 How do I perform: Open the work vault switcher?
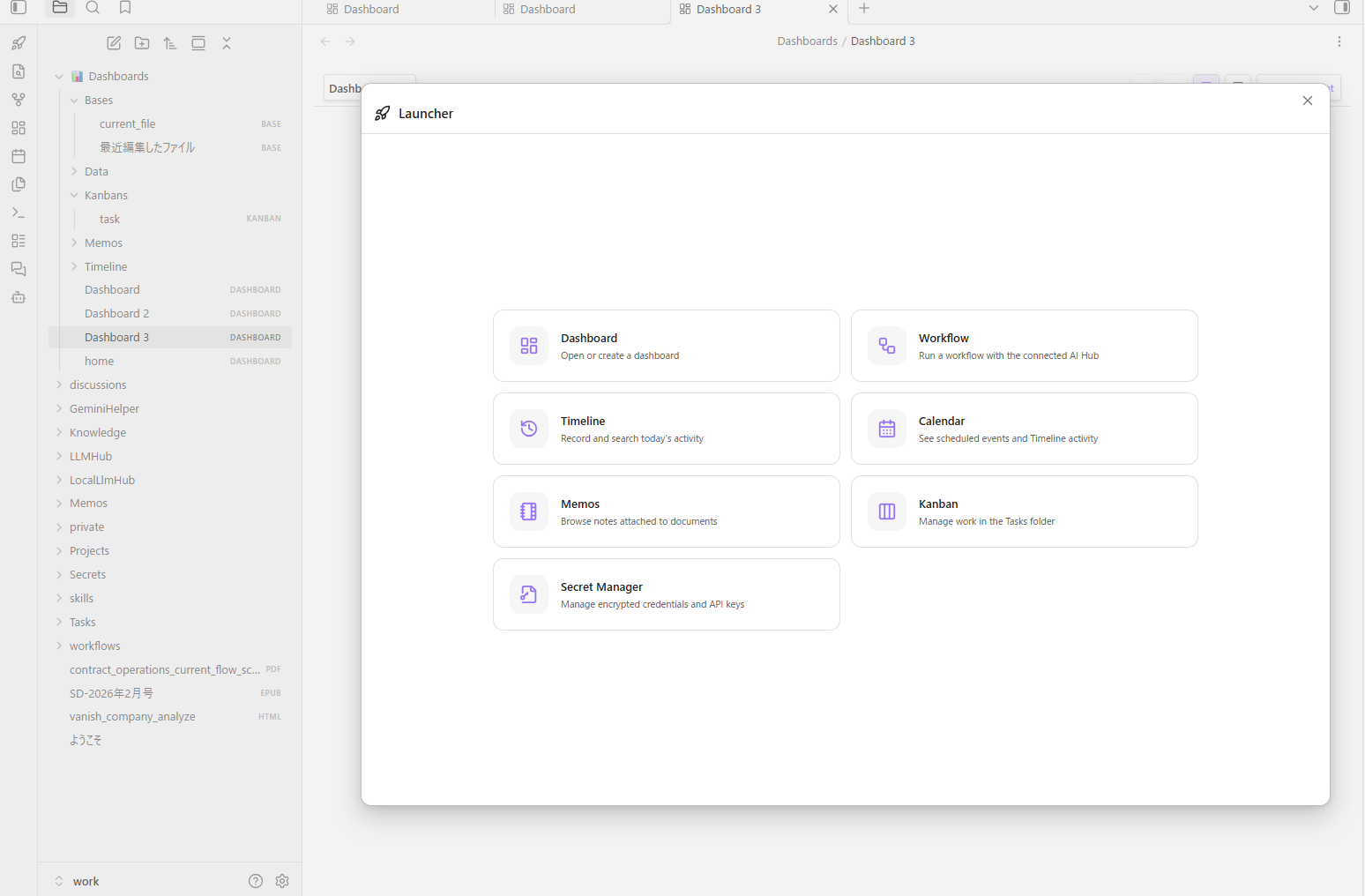78,881
